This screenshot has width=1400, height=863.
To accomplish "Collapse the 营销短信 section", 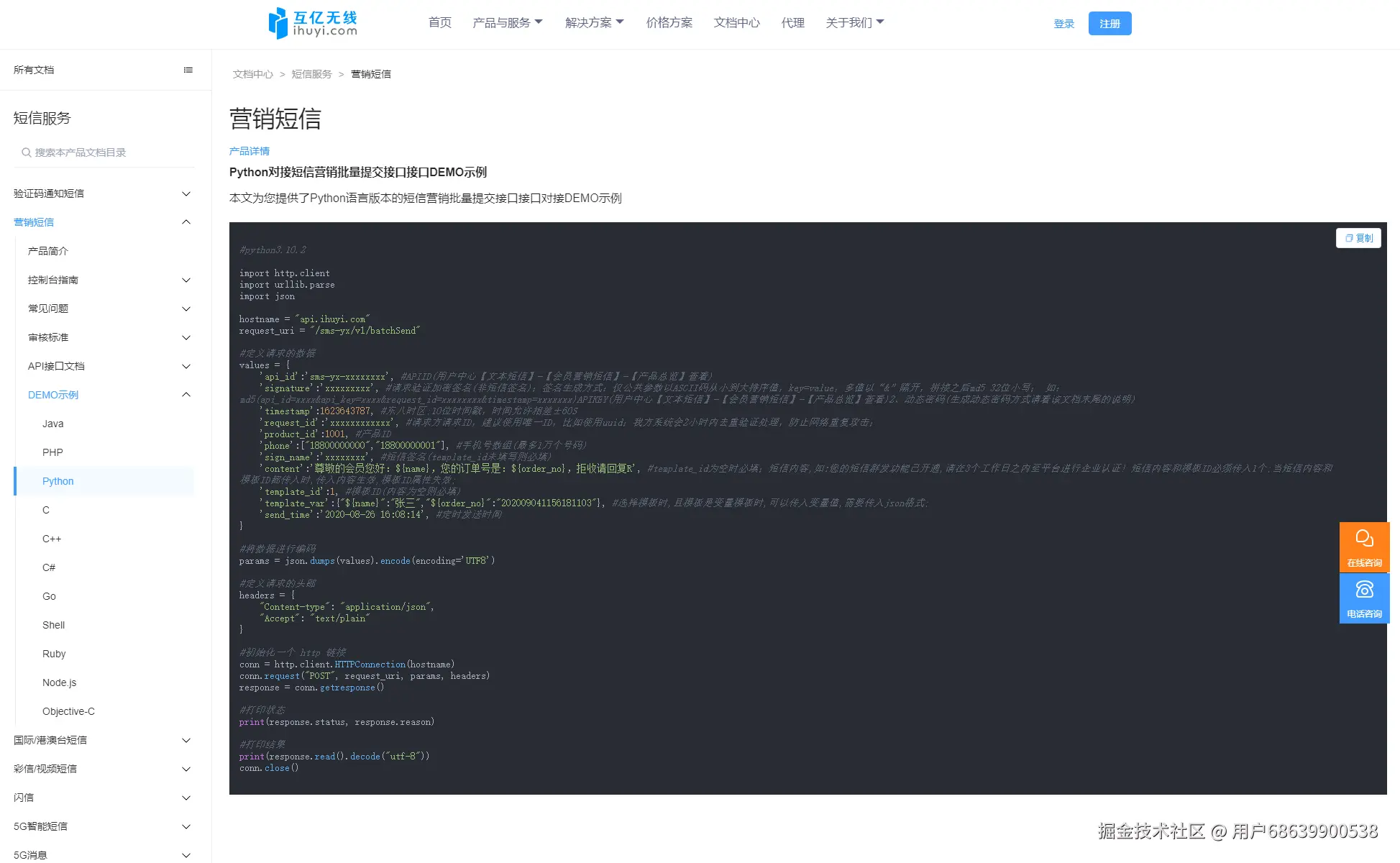I will 186,222.
